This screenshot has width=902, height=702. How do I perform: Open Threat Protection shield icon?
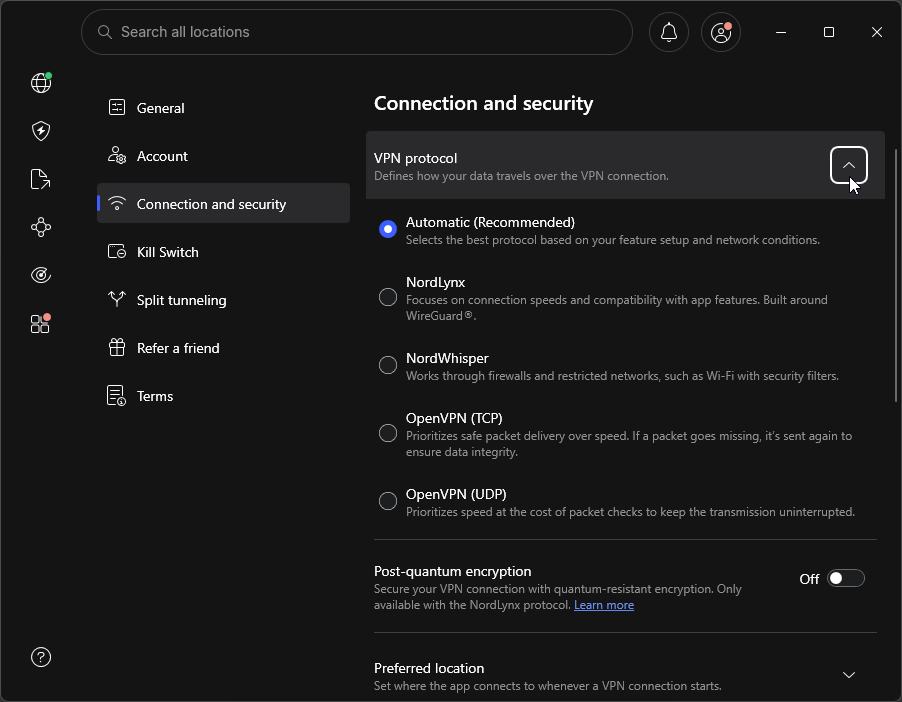tap(41, 131)
